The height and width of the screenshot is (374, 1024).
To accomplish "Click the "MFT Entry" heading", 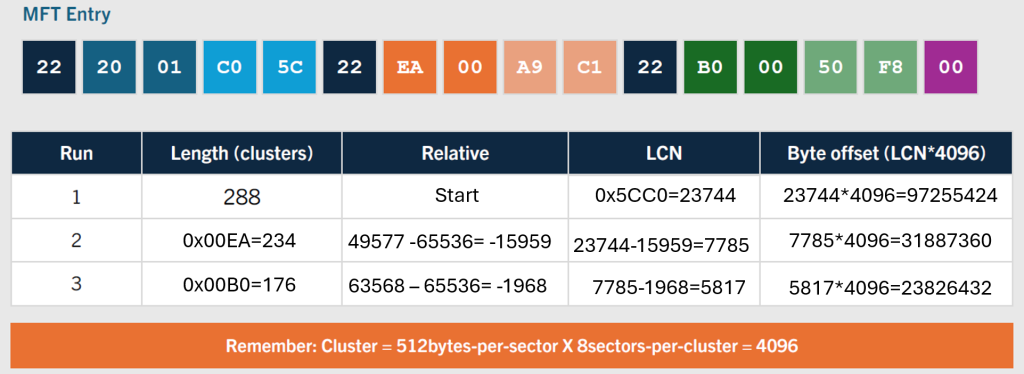I will [x=67, y=14].
